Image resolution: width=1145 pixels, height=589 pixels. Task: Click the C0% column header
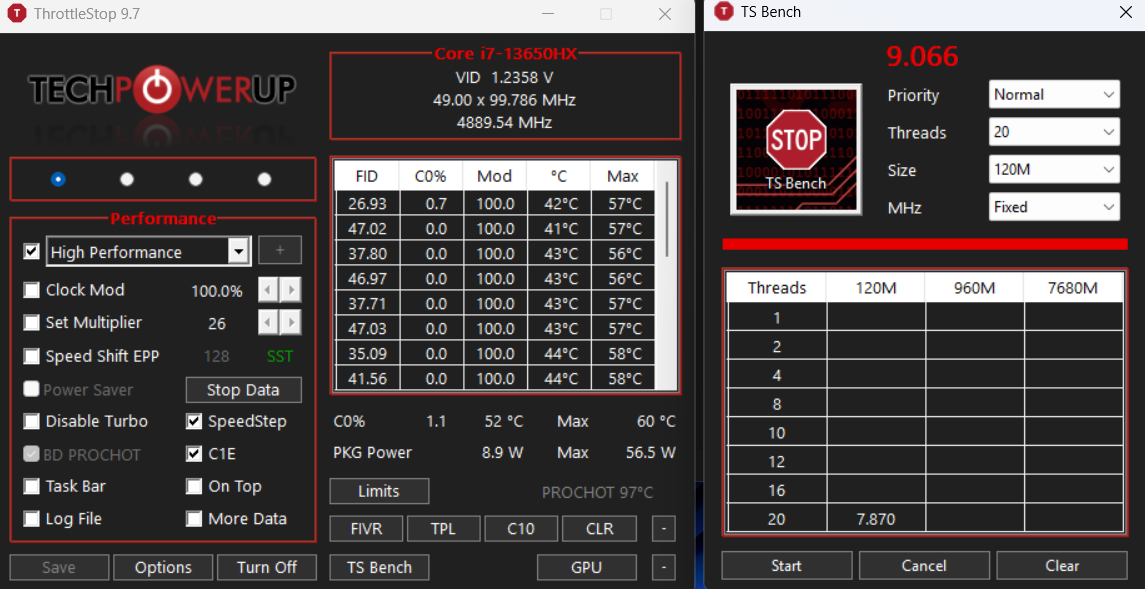(x=430, y=176)
